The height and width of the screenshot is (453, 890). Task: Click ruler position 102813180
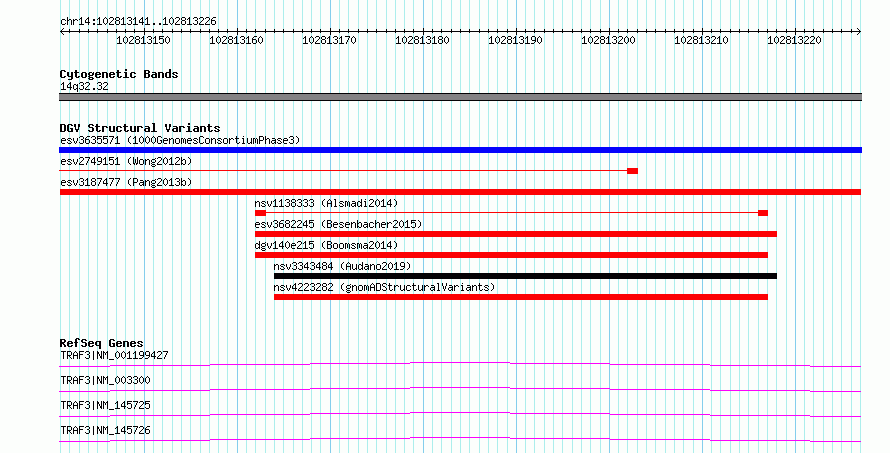pos(422,40)
